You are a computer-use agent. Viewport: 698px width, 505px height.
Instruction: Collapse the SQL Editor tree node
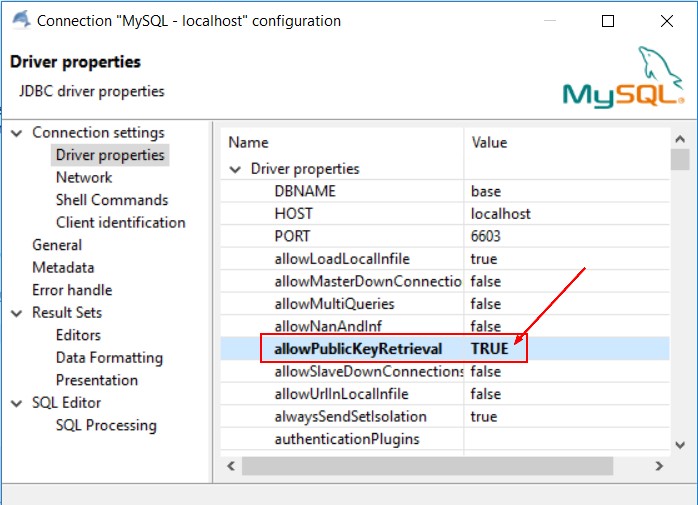pos(16,403)
